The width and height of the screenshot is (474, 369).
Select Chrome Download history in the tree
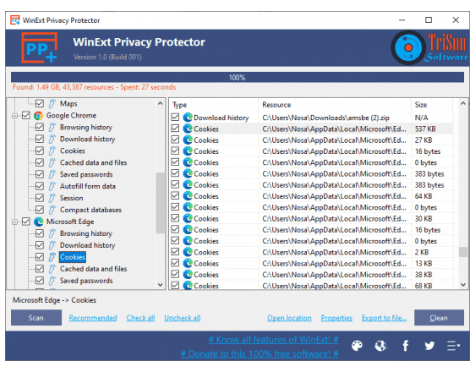[x=87, y=139]
